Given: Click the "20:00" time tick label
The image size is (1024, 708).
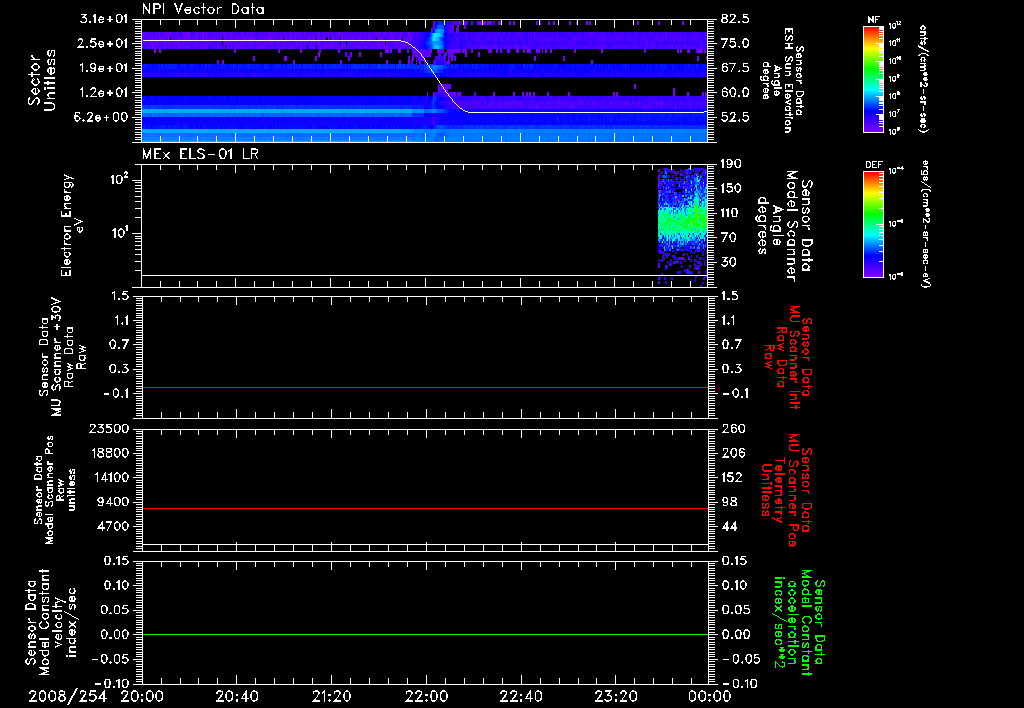Looking at the screenshot, I should click(x=142, y=696).
